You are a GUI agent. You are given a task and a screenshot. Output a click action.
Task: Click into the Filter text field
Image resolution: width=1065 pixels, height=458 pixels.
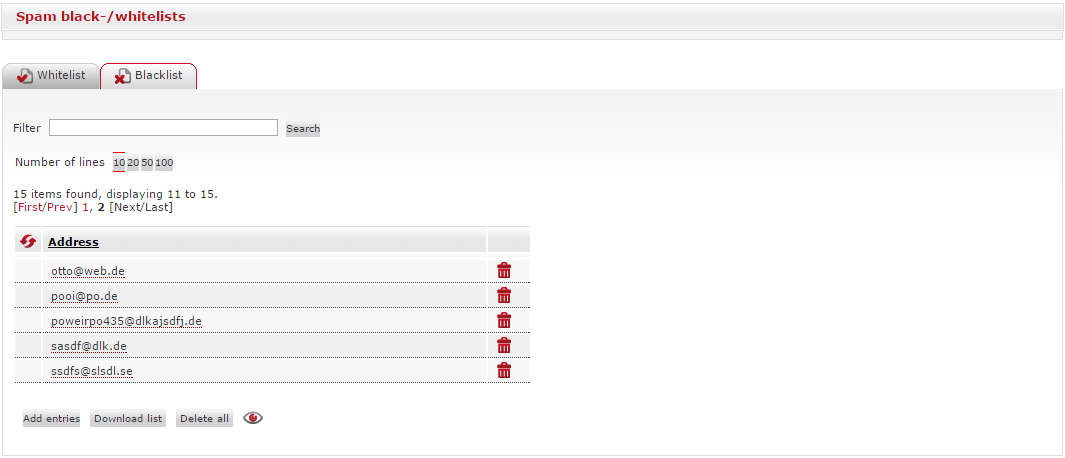[x=163, y=128]
